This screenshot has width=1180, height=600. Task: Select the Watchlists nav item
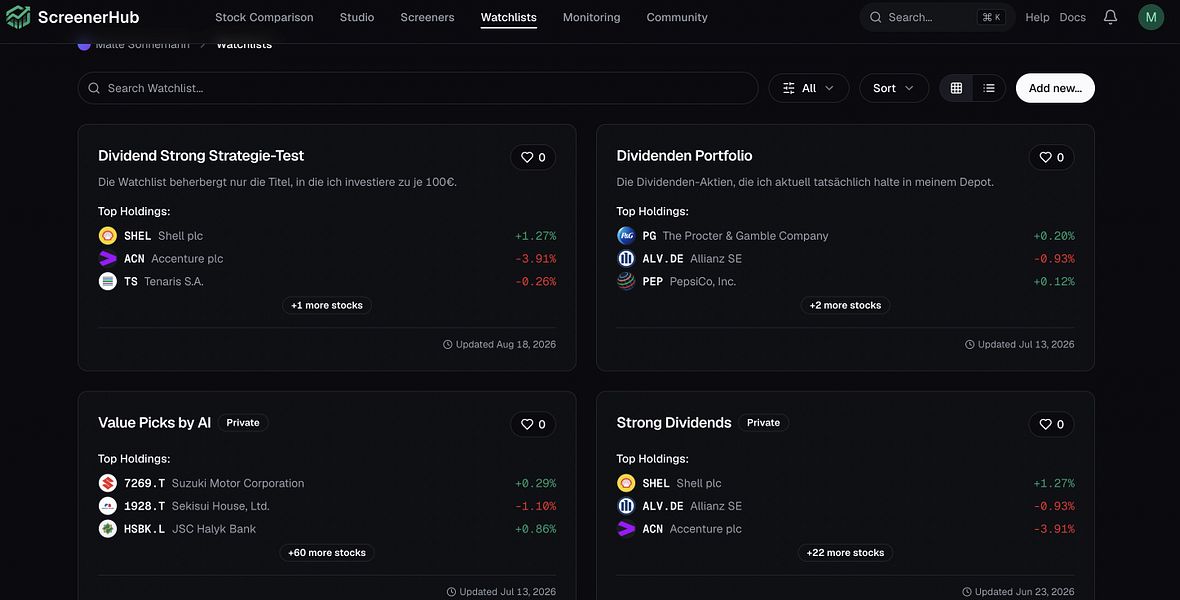click(509, 17)
